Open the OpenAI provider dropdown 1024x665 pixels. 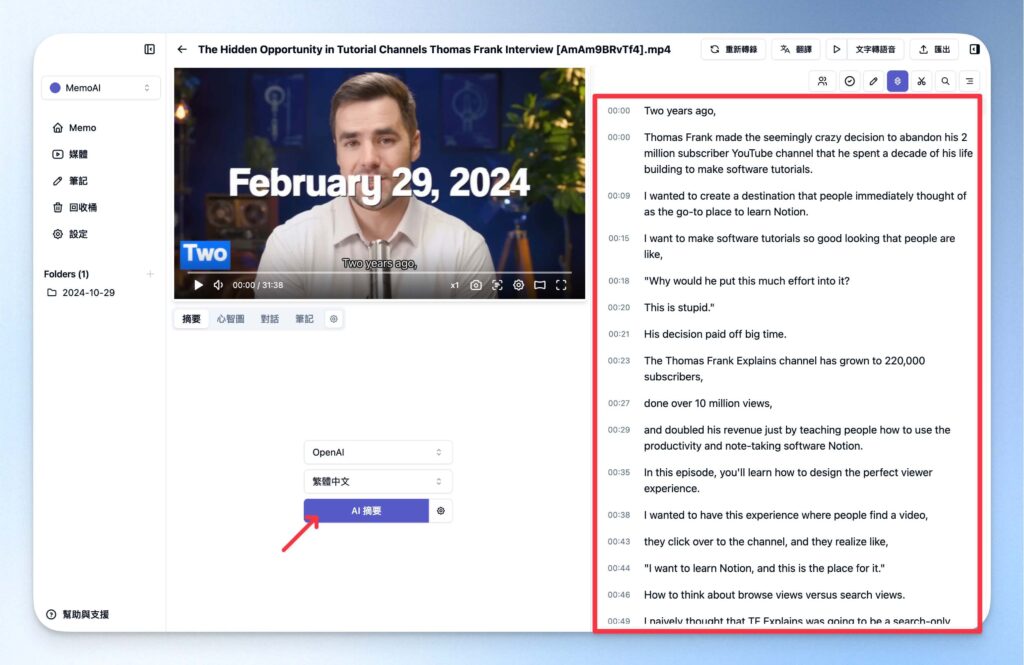pos(377,452)
